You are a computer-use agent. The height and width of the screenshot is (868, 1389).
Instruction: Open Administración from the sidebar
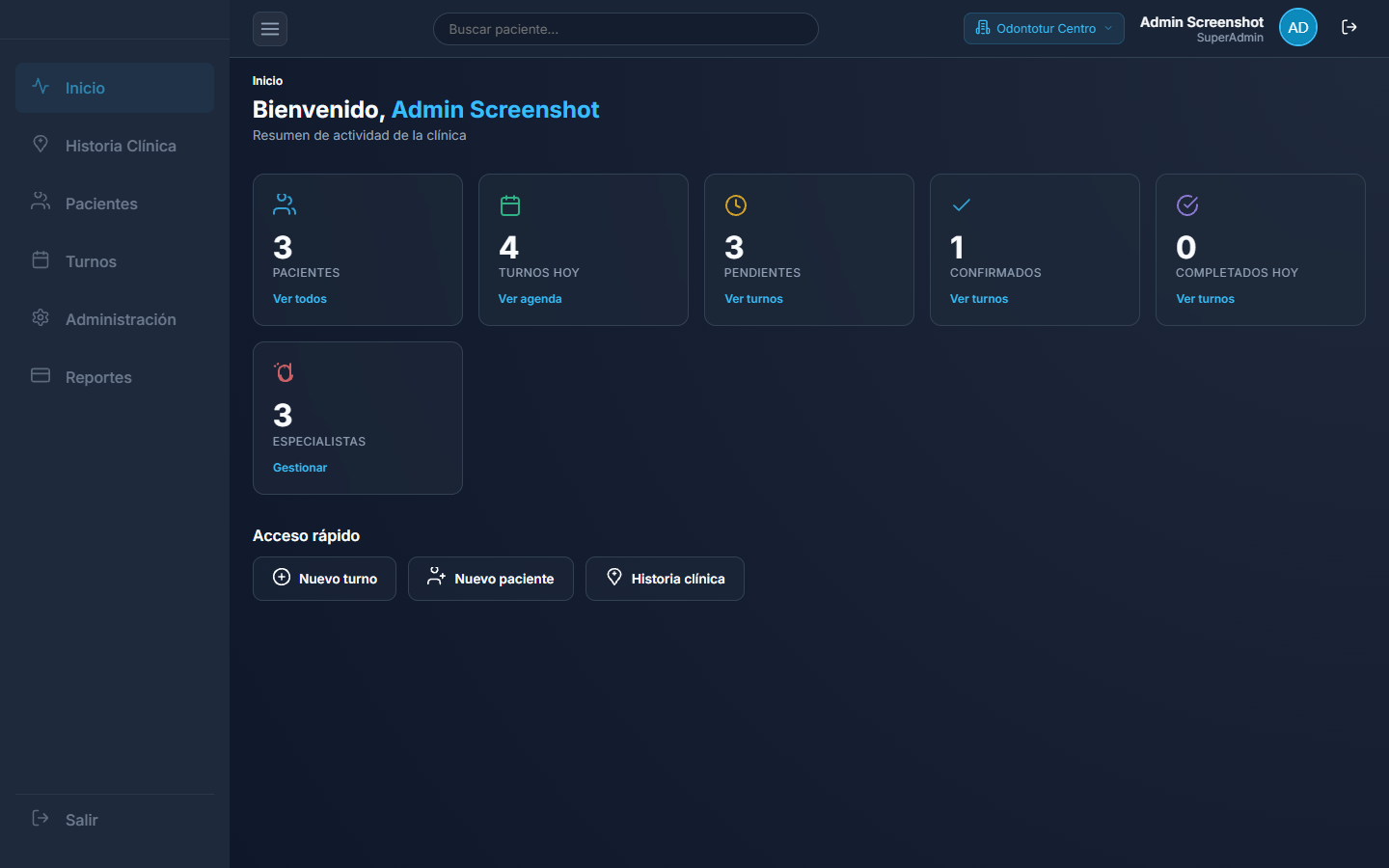tap(115, 319)
